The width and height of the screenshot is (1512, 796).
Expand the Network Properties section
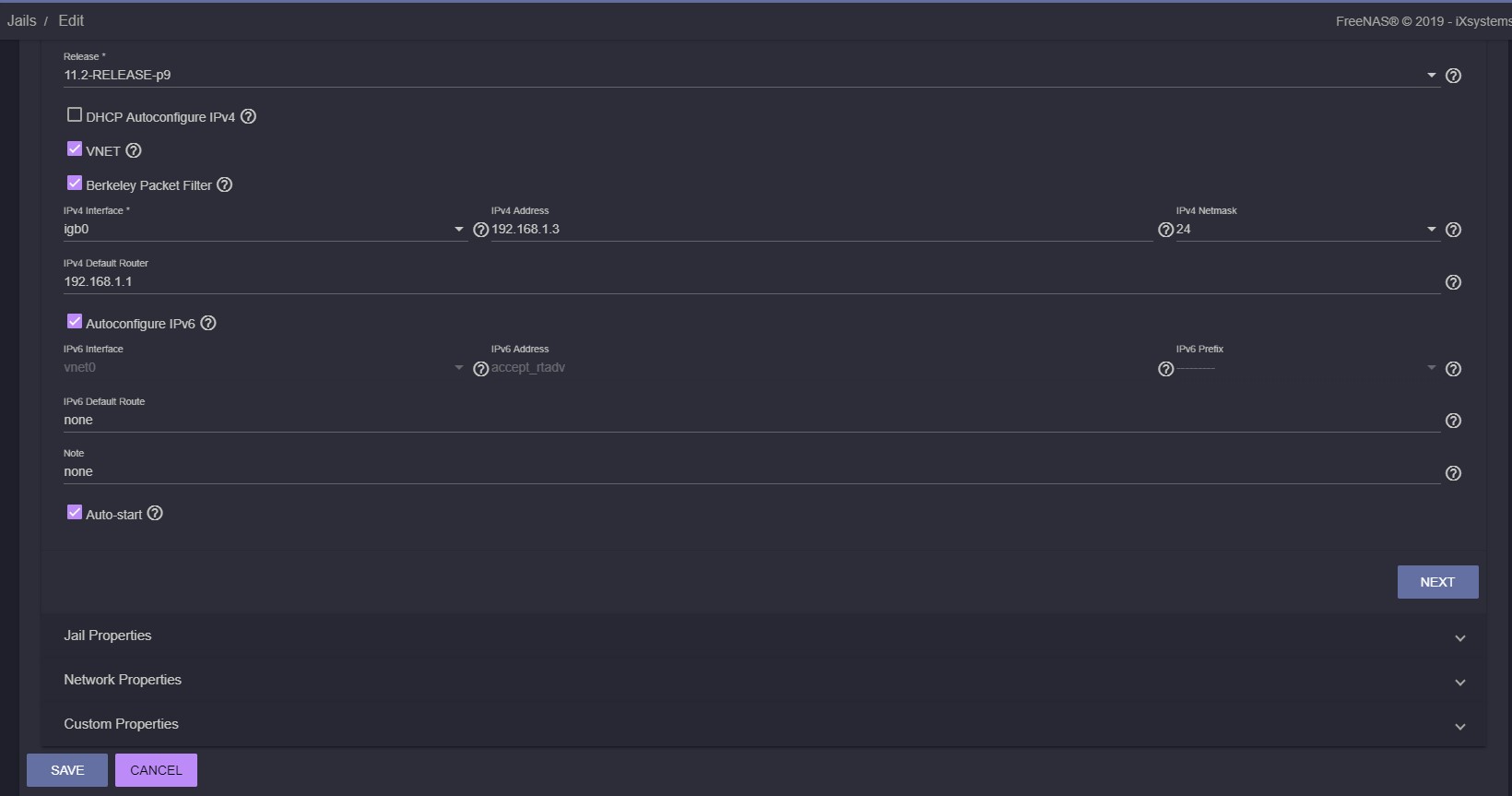point(763,681)
